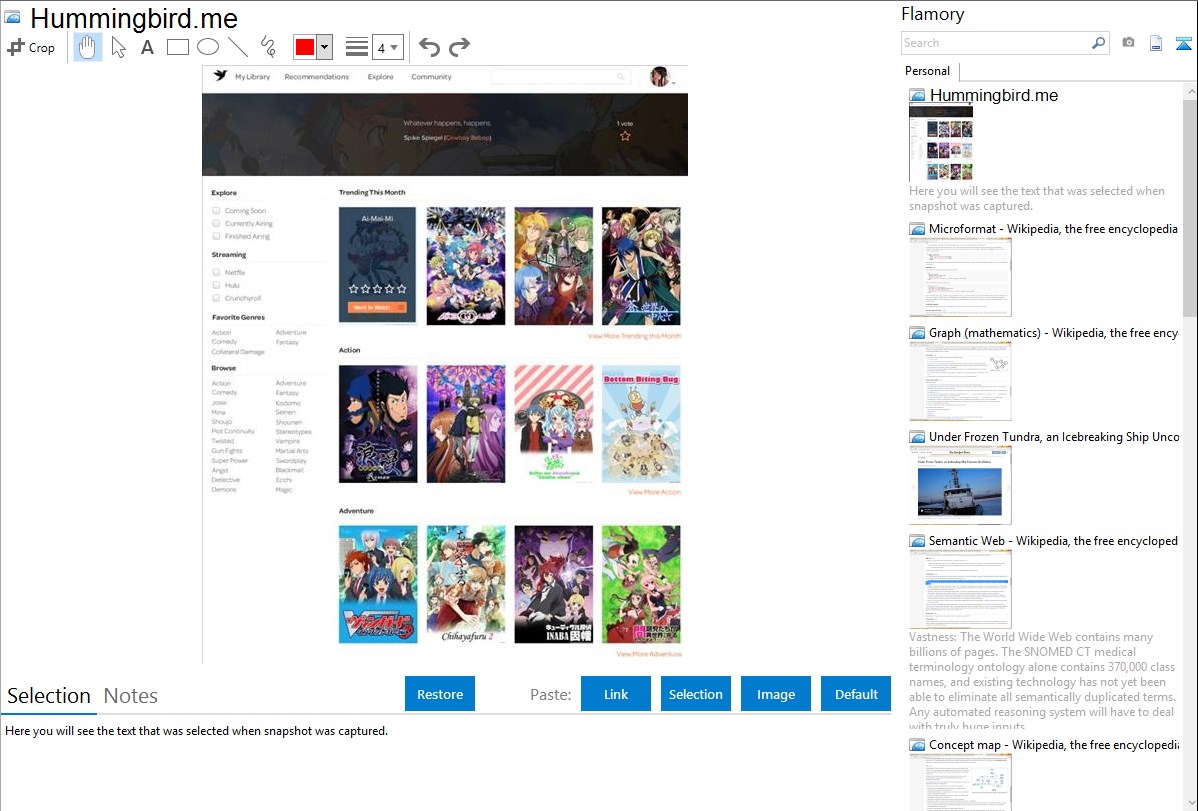Click Hummingbird bird logo in snapshot
Viewport: 1198px width, 811px height.
click(220, 75)
